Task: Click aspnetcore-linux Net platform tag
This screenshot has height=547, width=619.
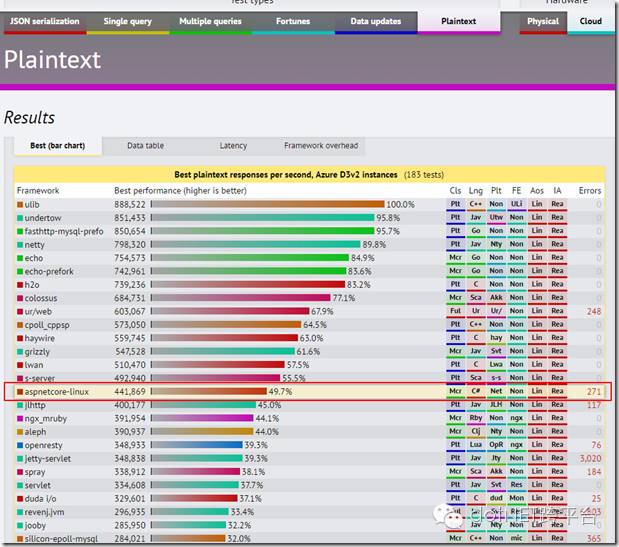Action: (496, 391)
